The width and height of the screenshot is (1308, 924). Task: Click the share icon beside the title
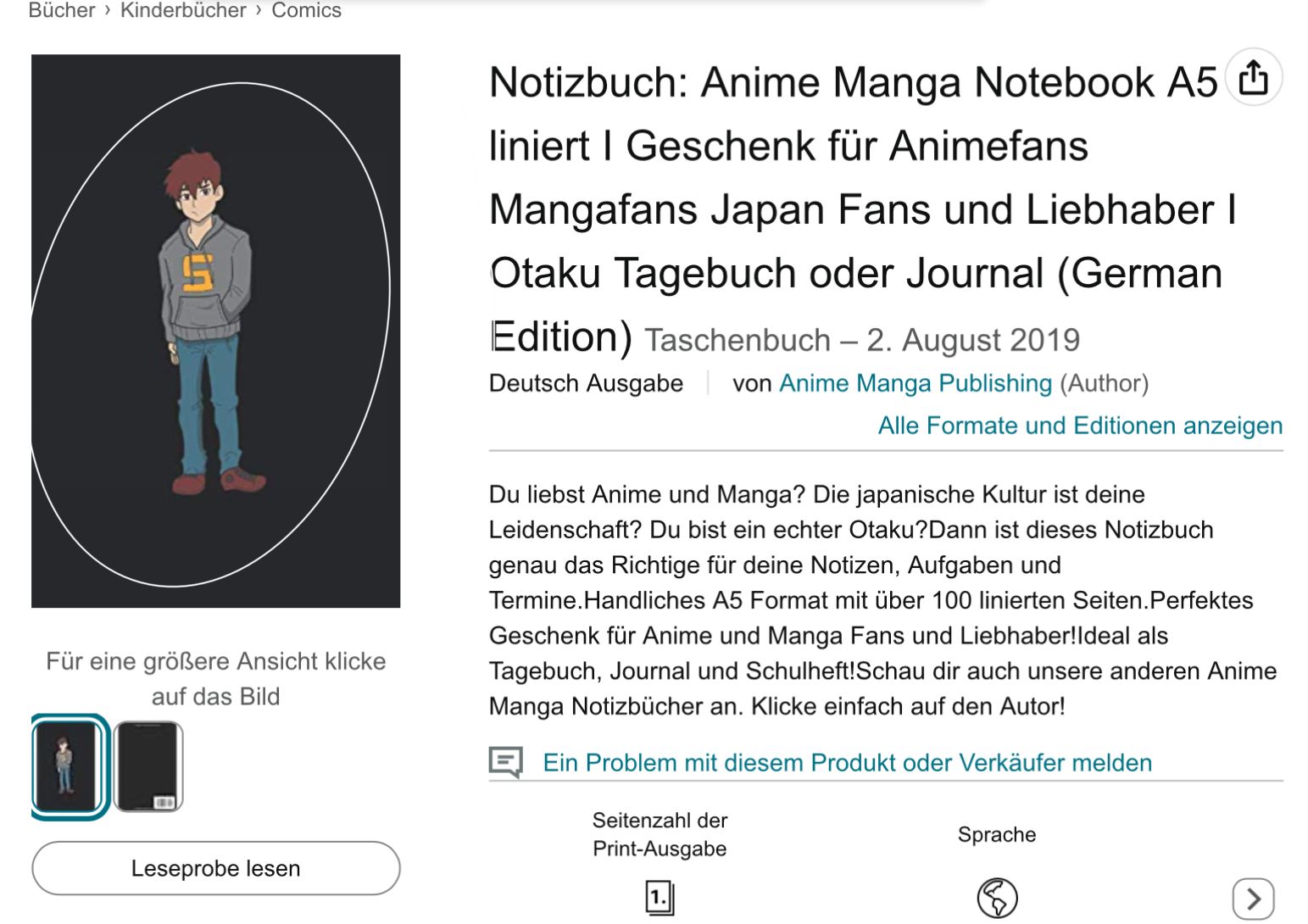1253,78
